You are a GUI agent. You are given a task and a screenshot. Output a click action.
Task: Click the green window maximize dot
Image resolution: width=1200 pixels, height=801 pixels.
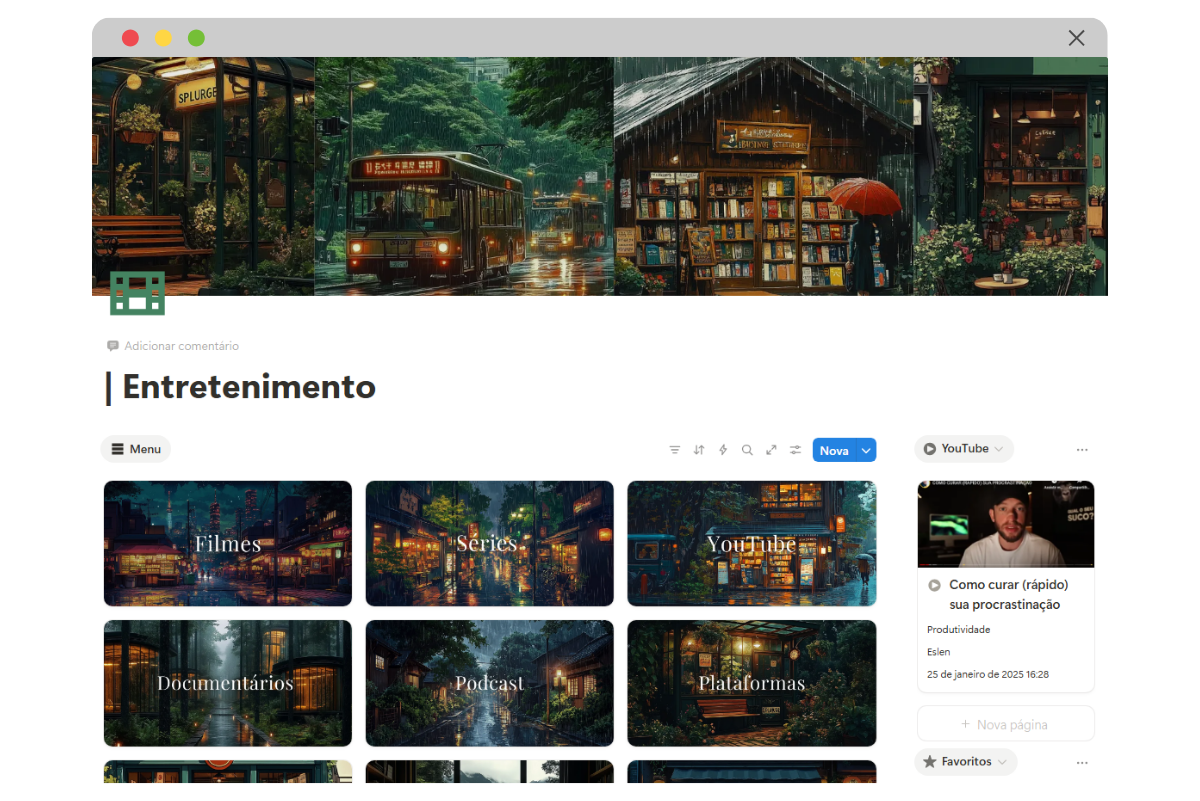coord(196,38)
